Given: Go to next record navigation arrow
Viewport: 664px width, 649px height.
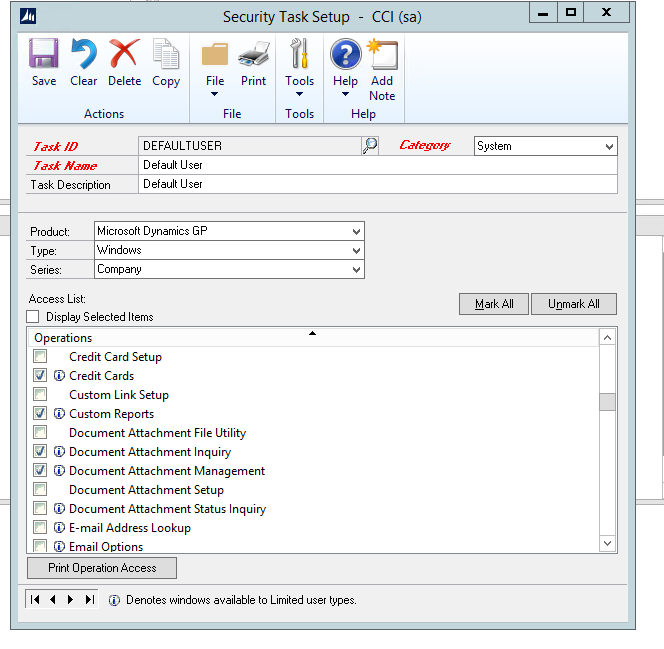Looking at the screenshot, I should pyautogui.click(x=70, y=600).
